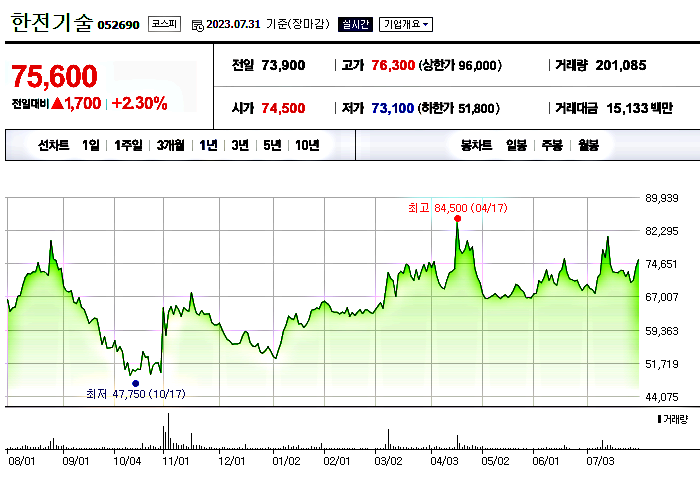
Task: Click the 04/03 date axis label
Action: click(444, 461)
